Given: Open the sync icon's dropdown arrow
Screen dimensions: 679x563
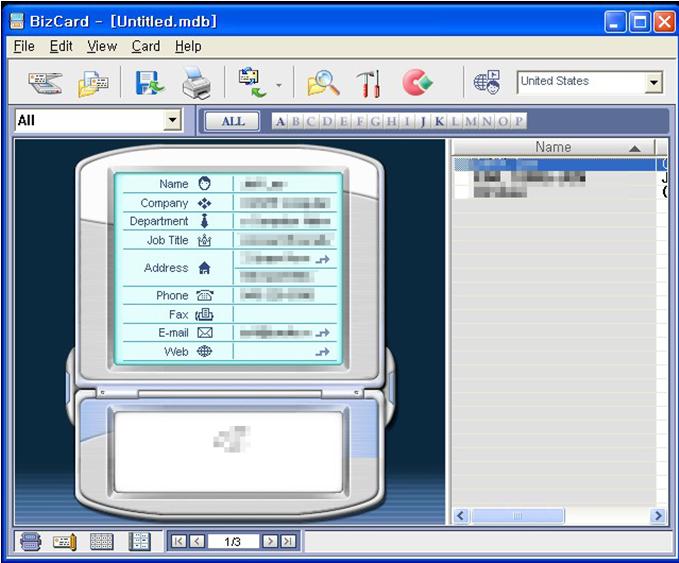Looking at the screenshot, I should pos(279,84).
